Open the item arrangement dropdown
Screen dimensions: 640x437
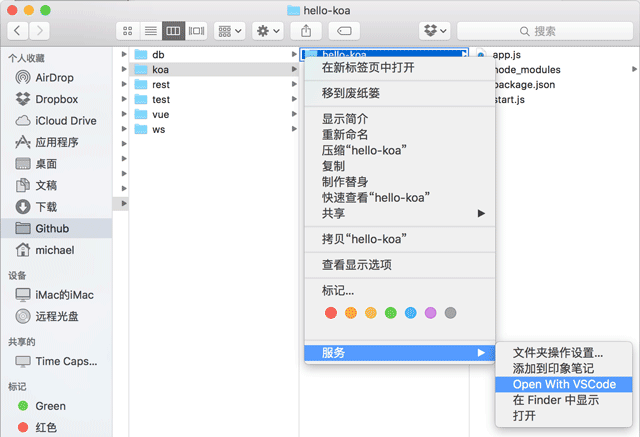[229, 31]
